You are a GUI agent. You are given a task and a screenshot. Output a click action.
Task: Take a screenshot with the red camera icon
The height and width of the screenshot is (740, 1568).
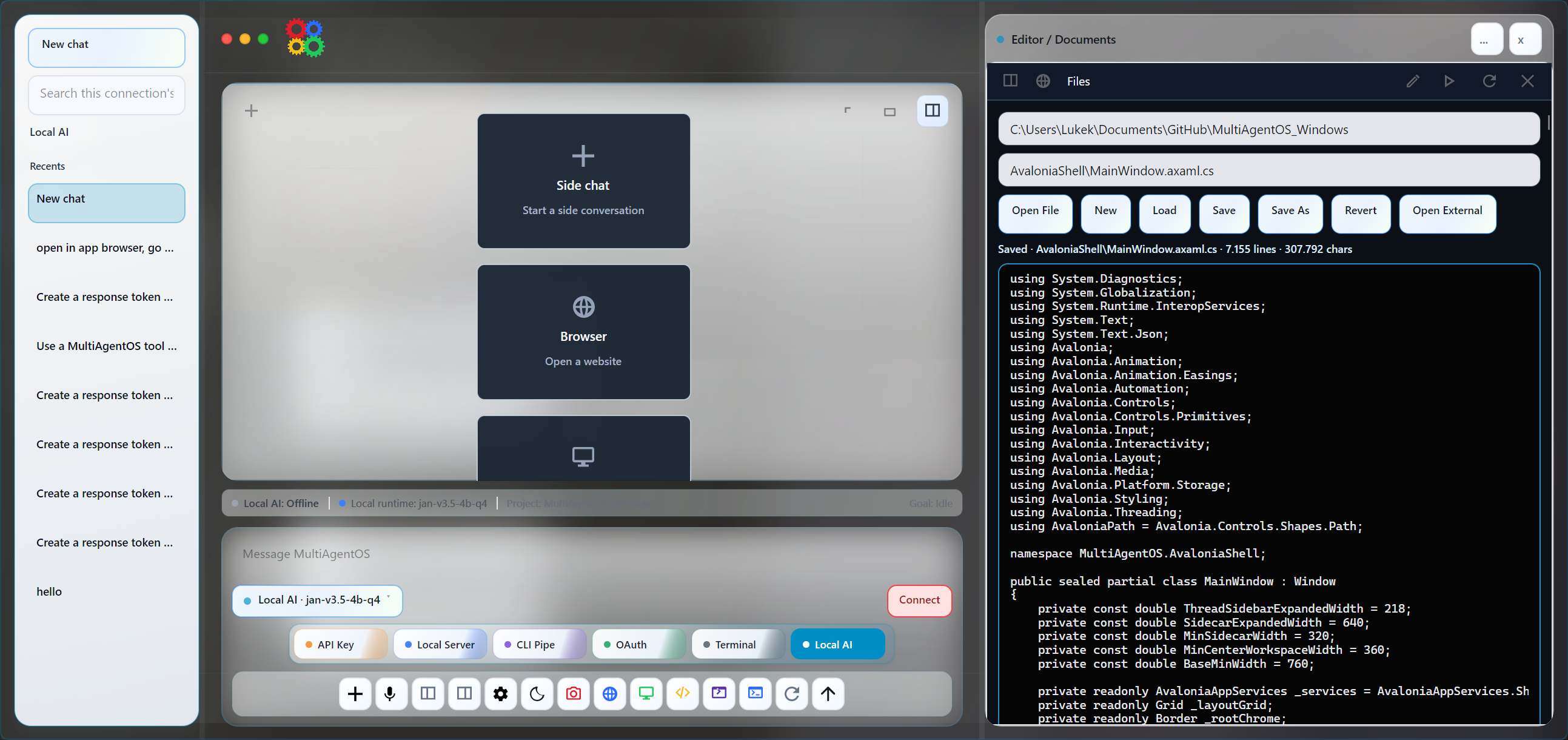[x=574, y=693]
